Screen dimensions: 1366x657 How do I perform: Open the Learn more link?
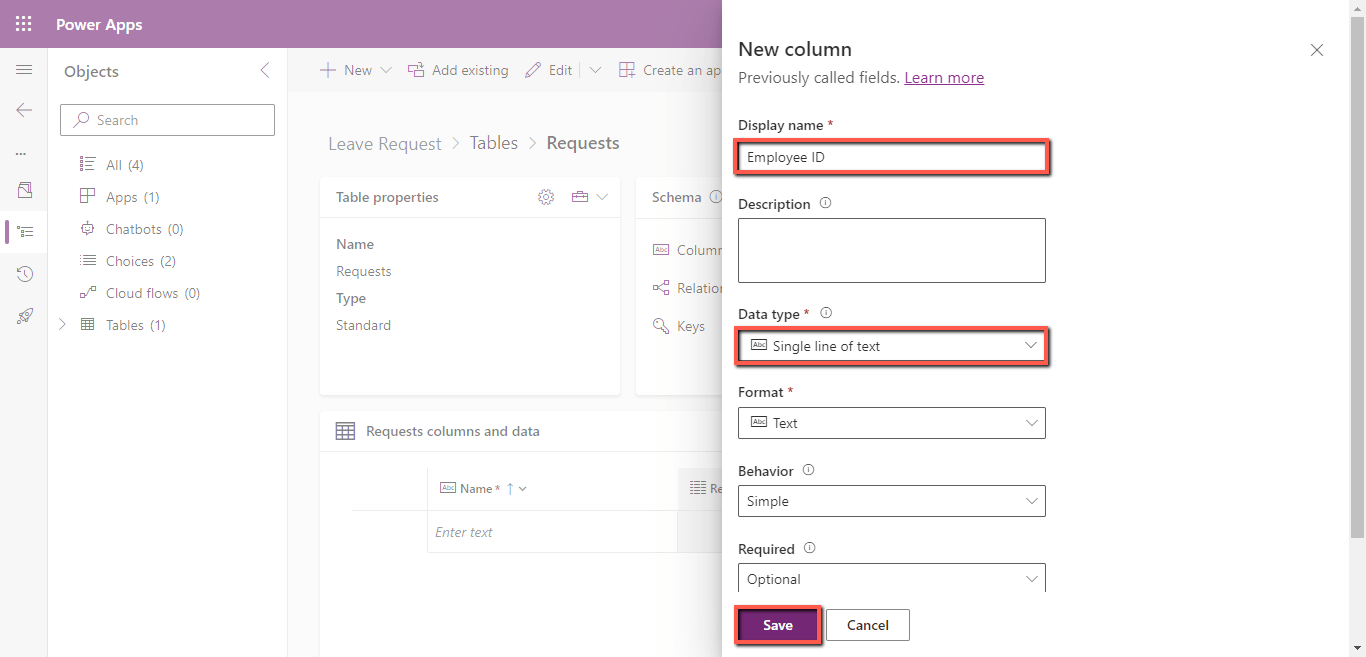[x=944, y=78]
